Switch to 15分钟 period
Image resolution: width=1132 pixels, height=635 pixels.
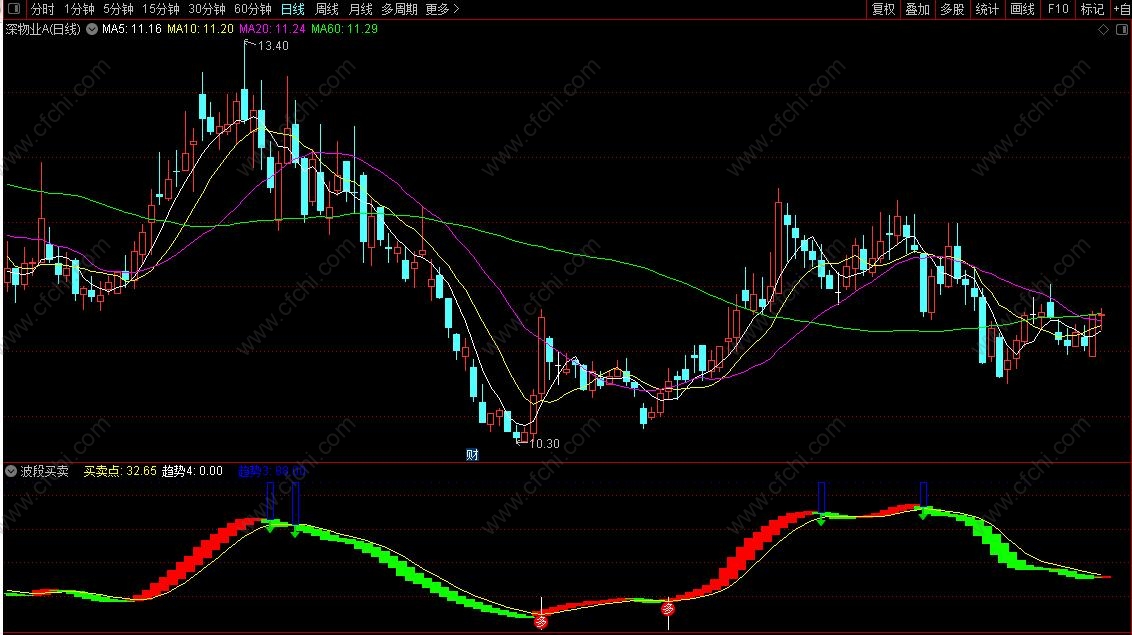pos(160,9)
